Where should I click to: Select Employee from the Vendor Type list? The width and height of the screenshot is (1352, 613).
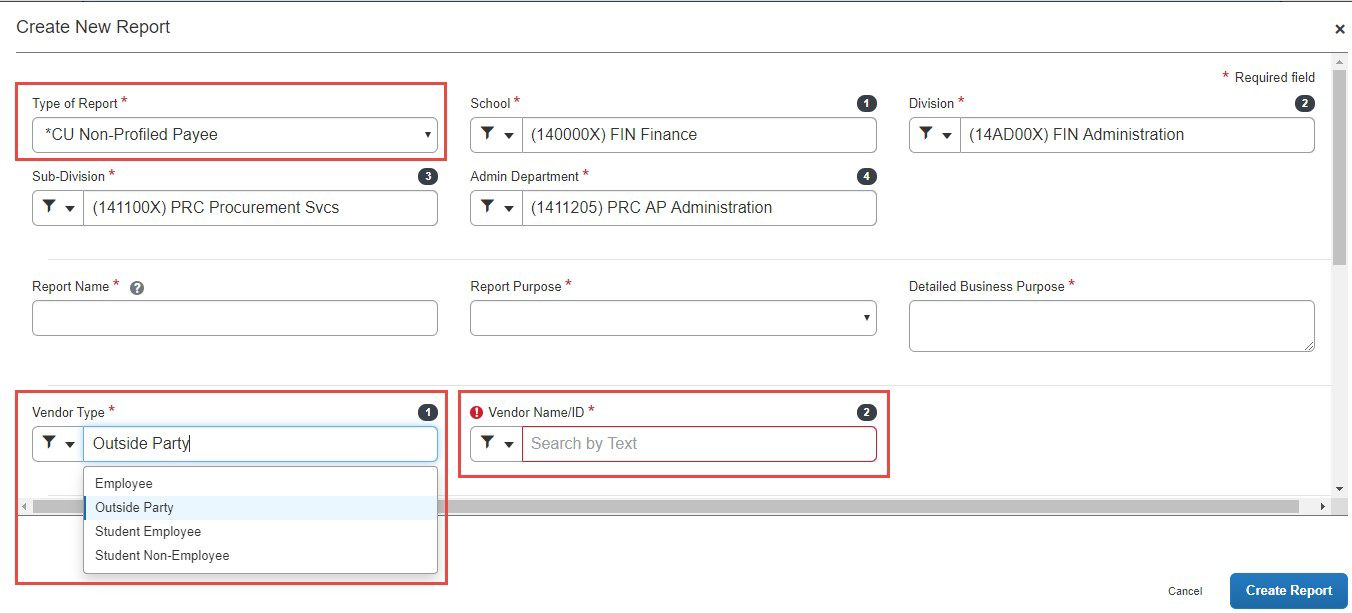tap(124, 483)
